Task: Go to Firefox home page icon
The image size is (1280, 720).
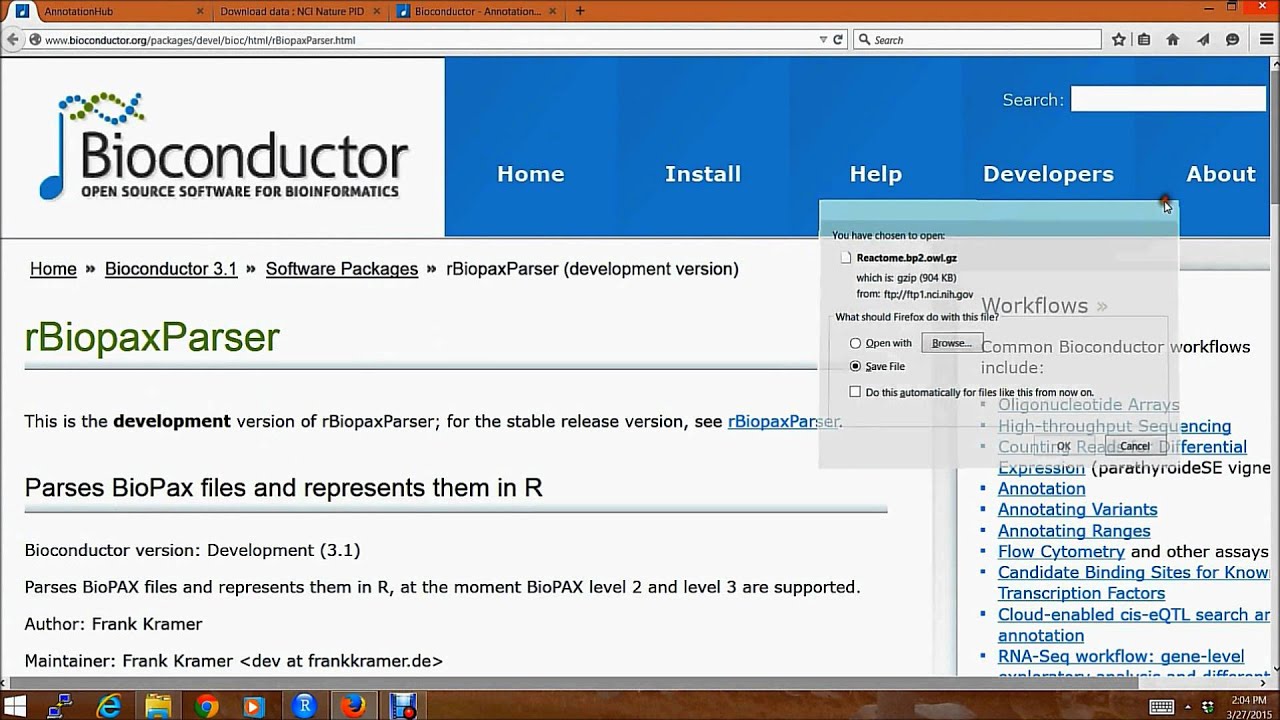Action: coord(1173,40)
